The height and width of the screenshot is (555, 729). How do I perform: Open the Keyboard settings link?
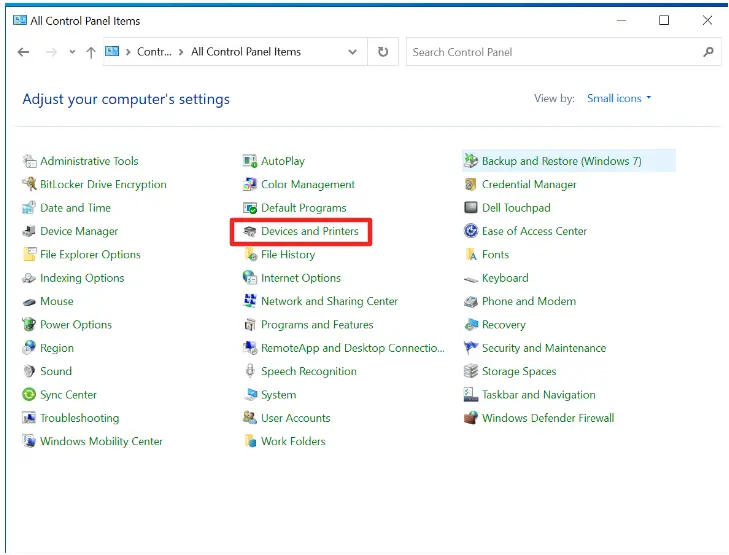(505, 278)
